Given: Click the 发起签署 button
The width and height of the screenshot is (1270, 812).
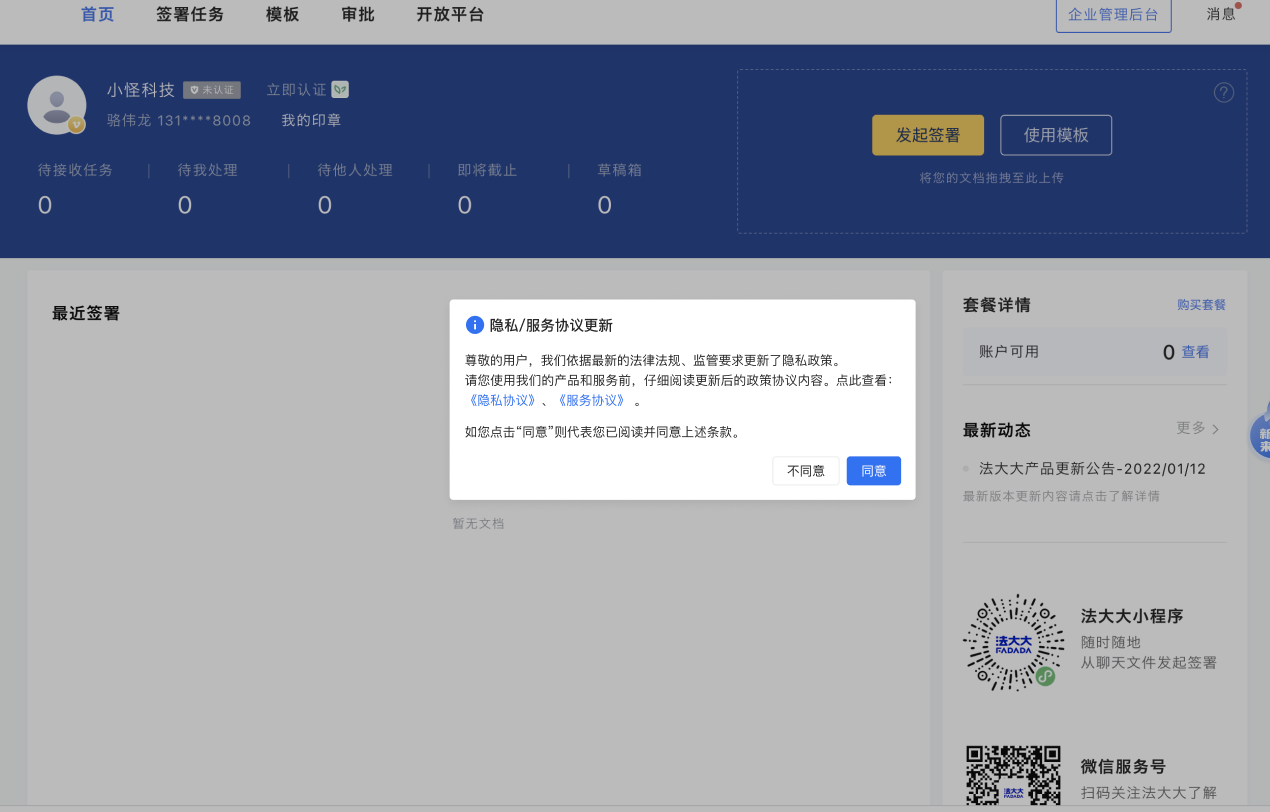Looking at the screenshot, I should (928, 135).
